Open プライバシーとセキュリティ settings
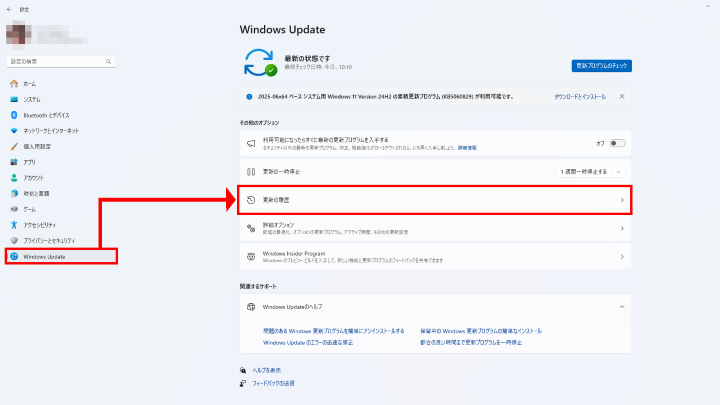720x405 pixels. pos(49,241)
